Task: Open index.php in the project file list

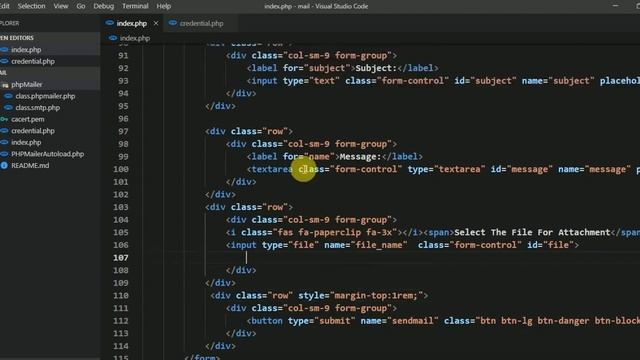Action: 26,142
